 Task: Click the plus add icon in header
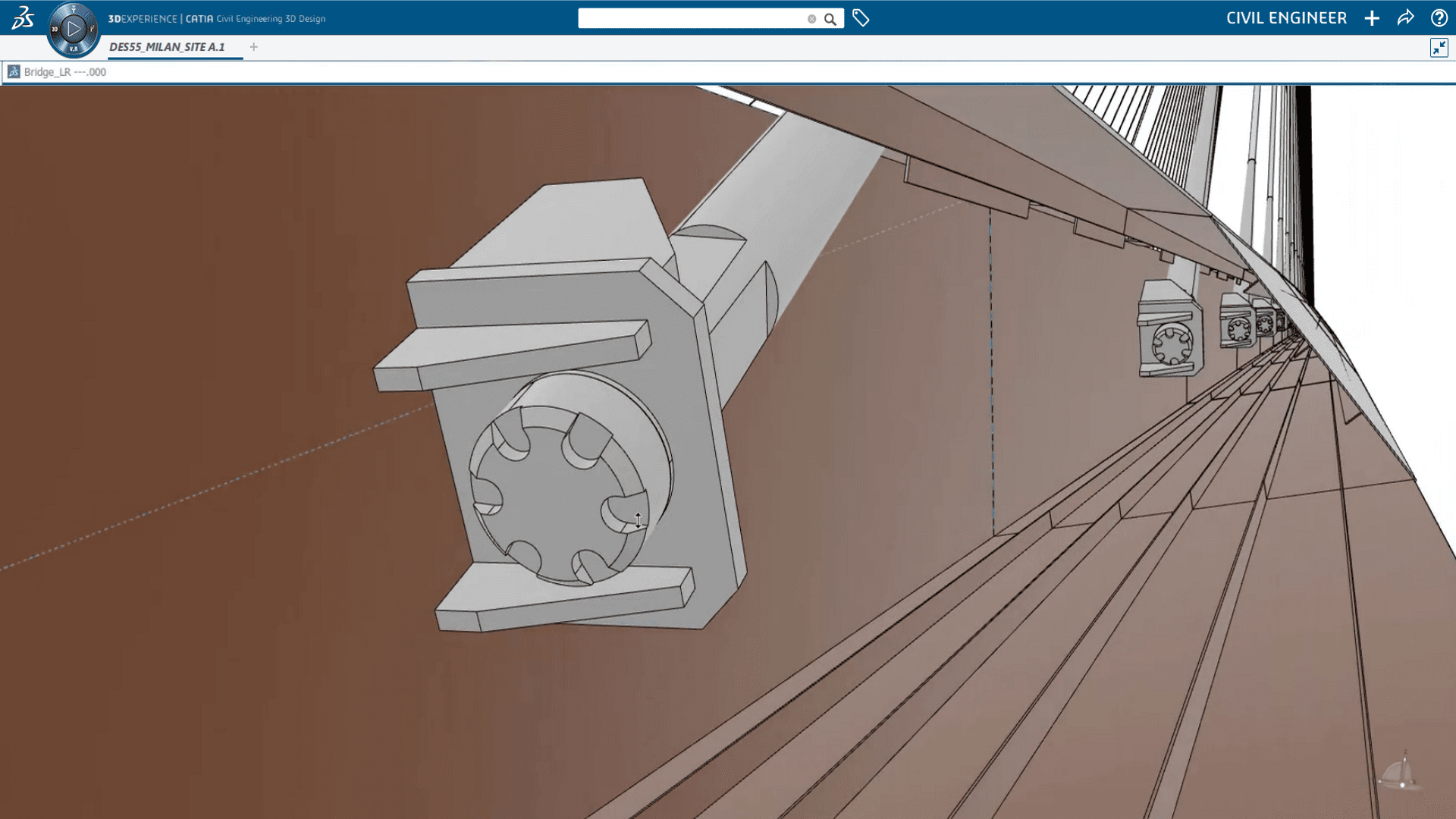pos(1372,18)
